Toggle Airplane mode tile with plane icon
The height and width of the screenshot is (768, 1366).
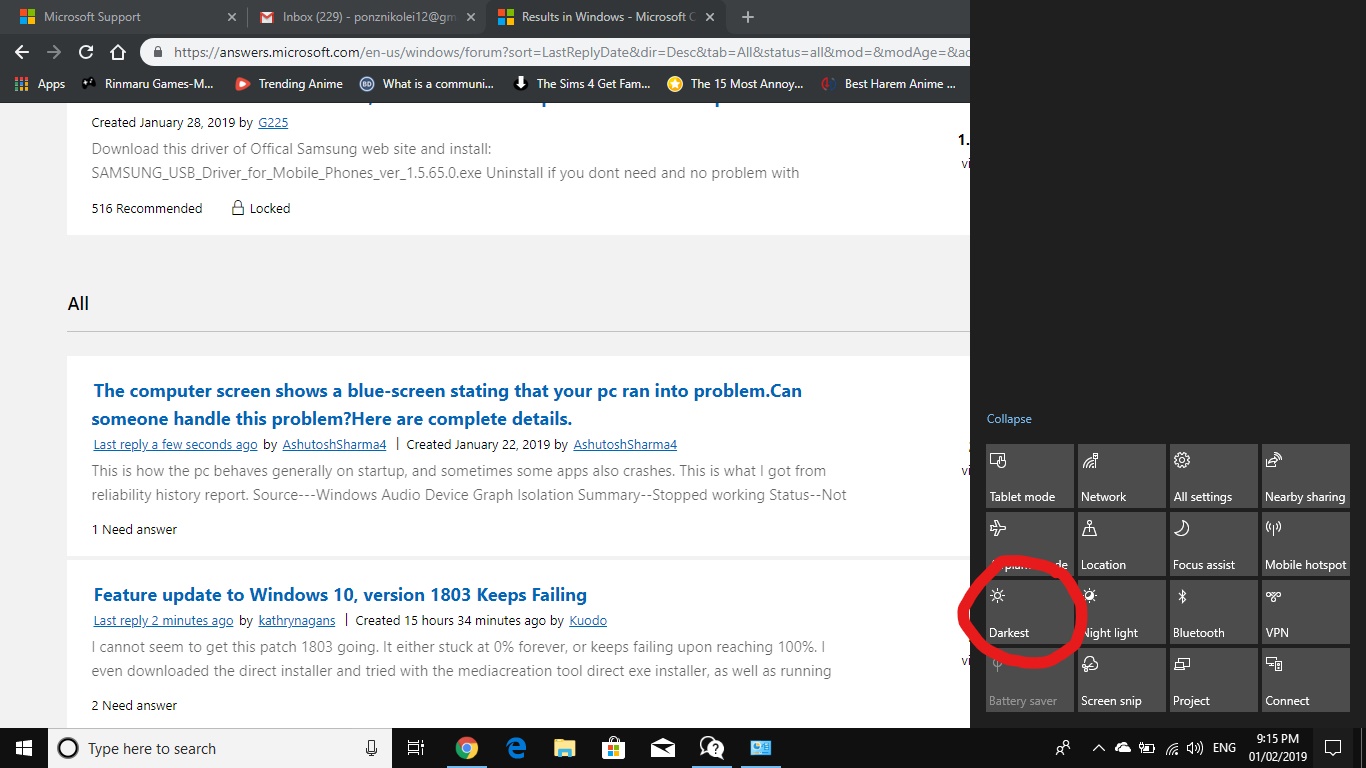1030,544
